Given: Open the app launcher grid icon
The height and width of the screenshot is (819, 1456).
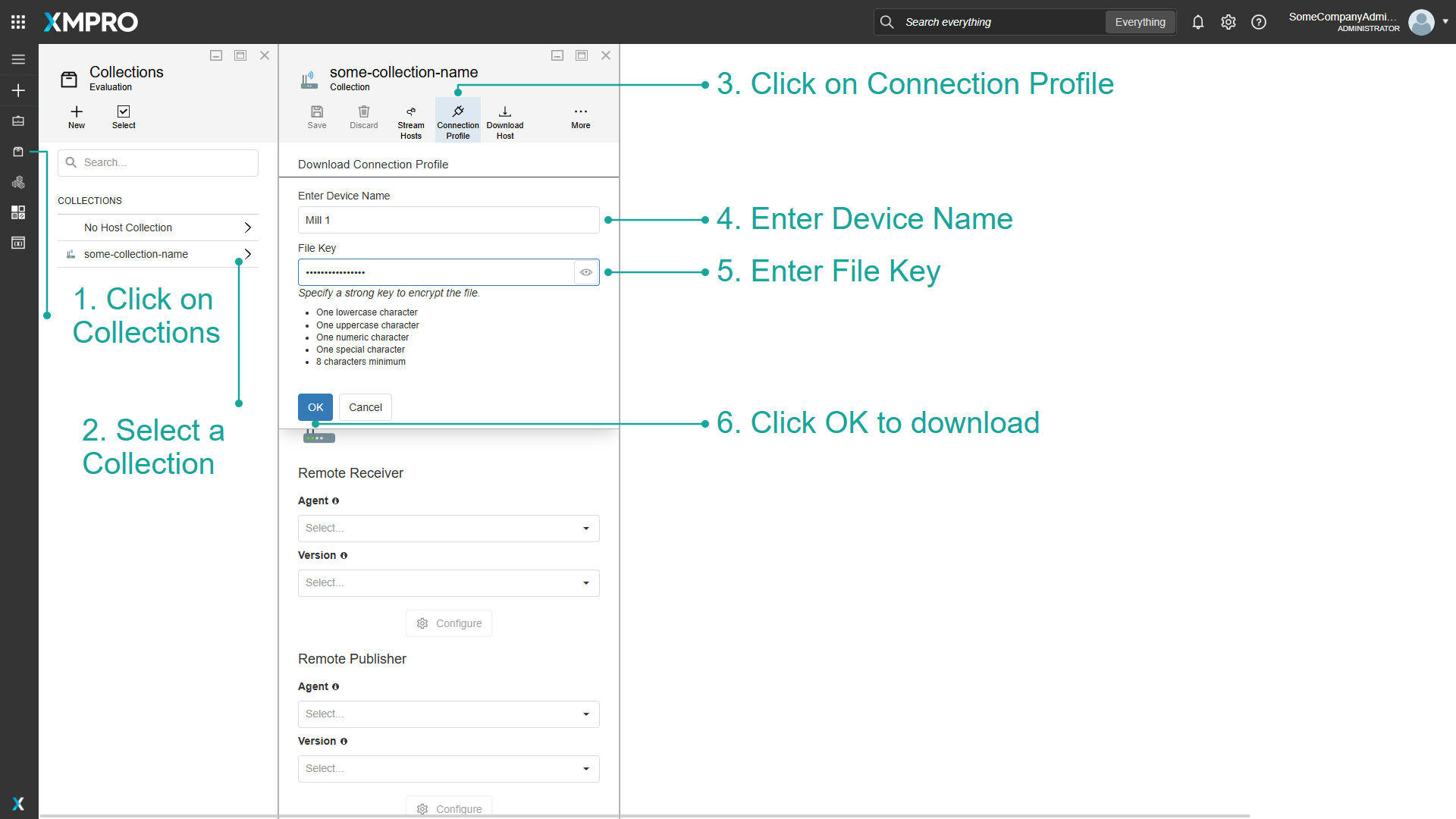Looking at the screenshot, I should pyautogui.click(x=18, y=22).
